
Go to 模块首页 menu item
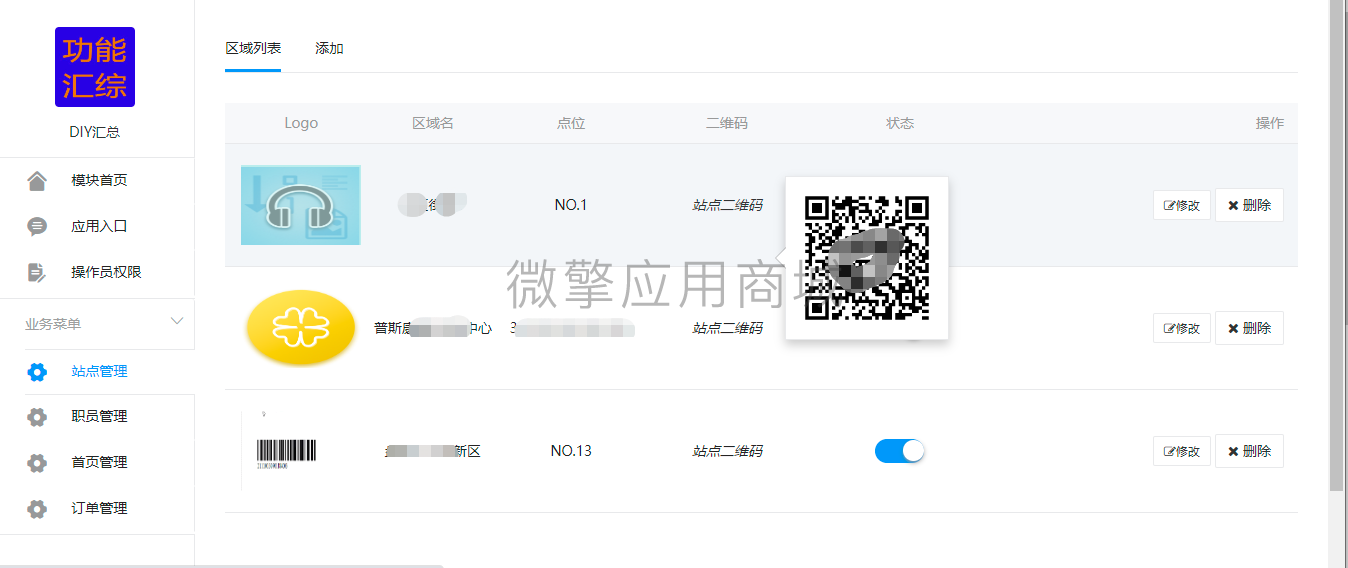(97, 181)
